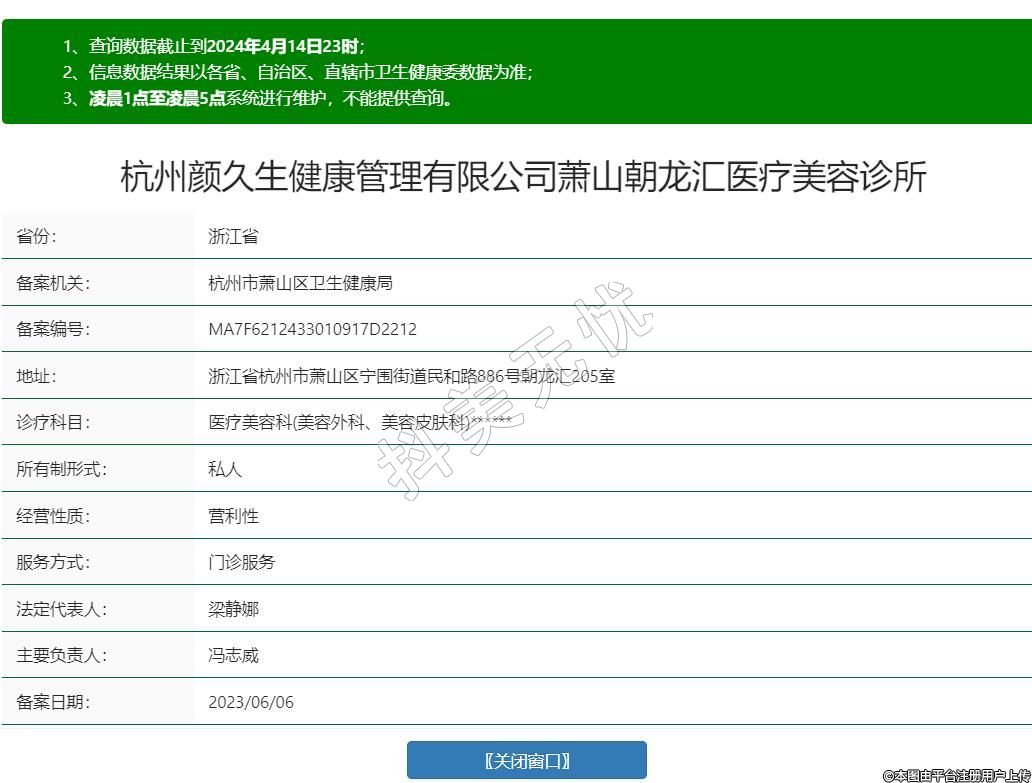
Task: Click the 备案编号 row label
Action: (x=53, y=329)
